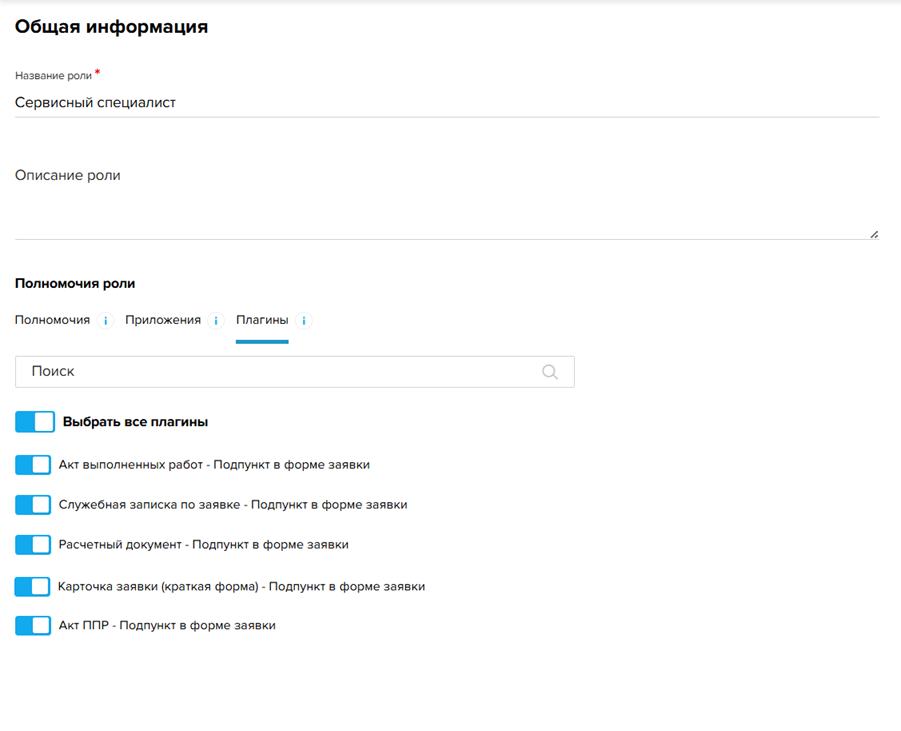This screenshot has height=731, width=901.
Task: Open the Приложения tab
Action: point(163,321)
